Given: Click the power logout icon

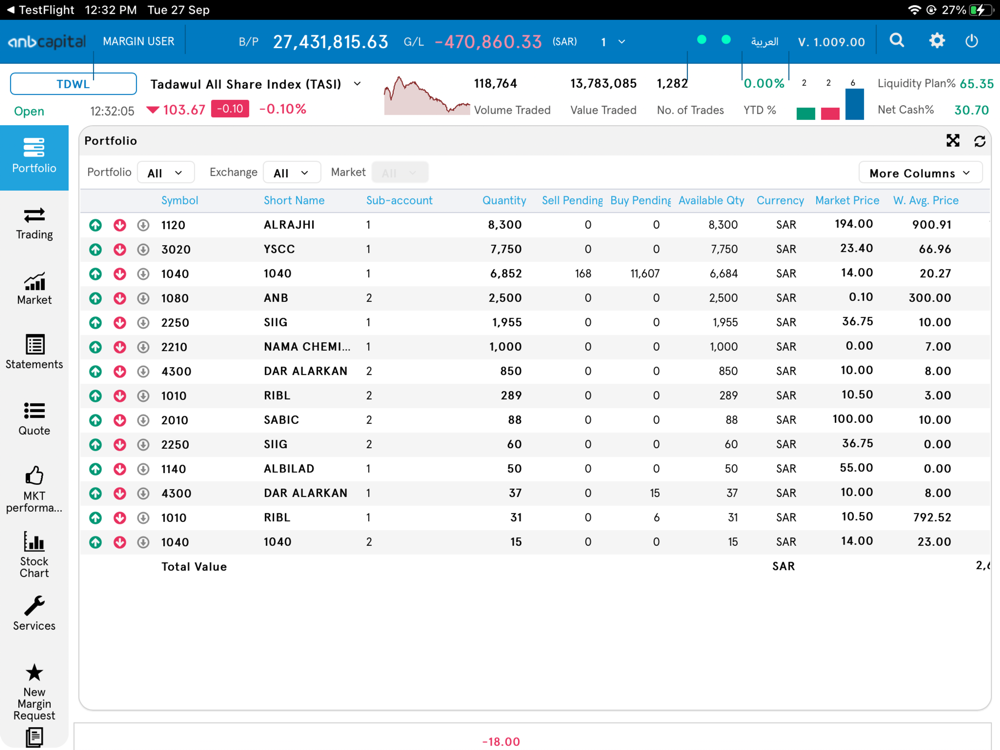Looking at the screenshot, I should click(x=971, y=41).
